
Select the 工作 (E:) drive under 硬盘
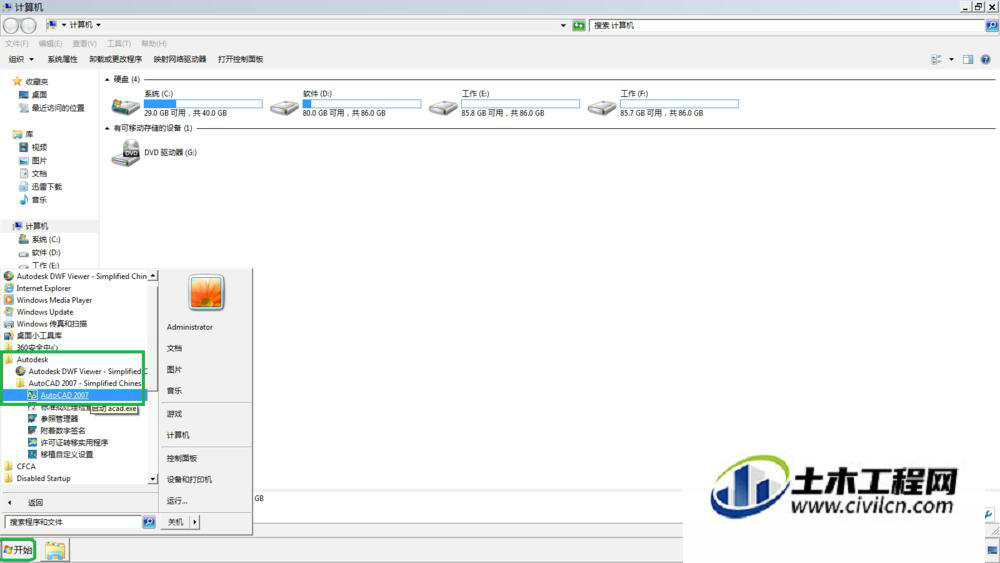504,103
